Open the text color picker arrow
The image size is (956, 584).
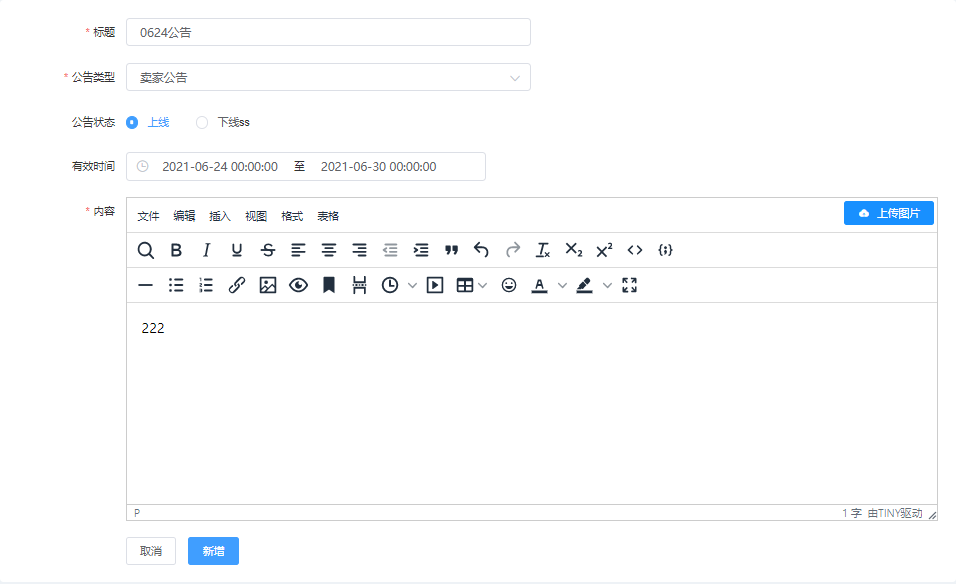click(562, 285)
